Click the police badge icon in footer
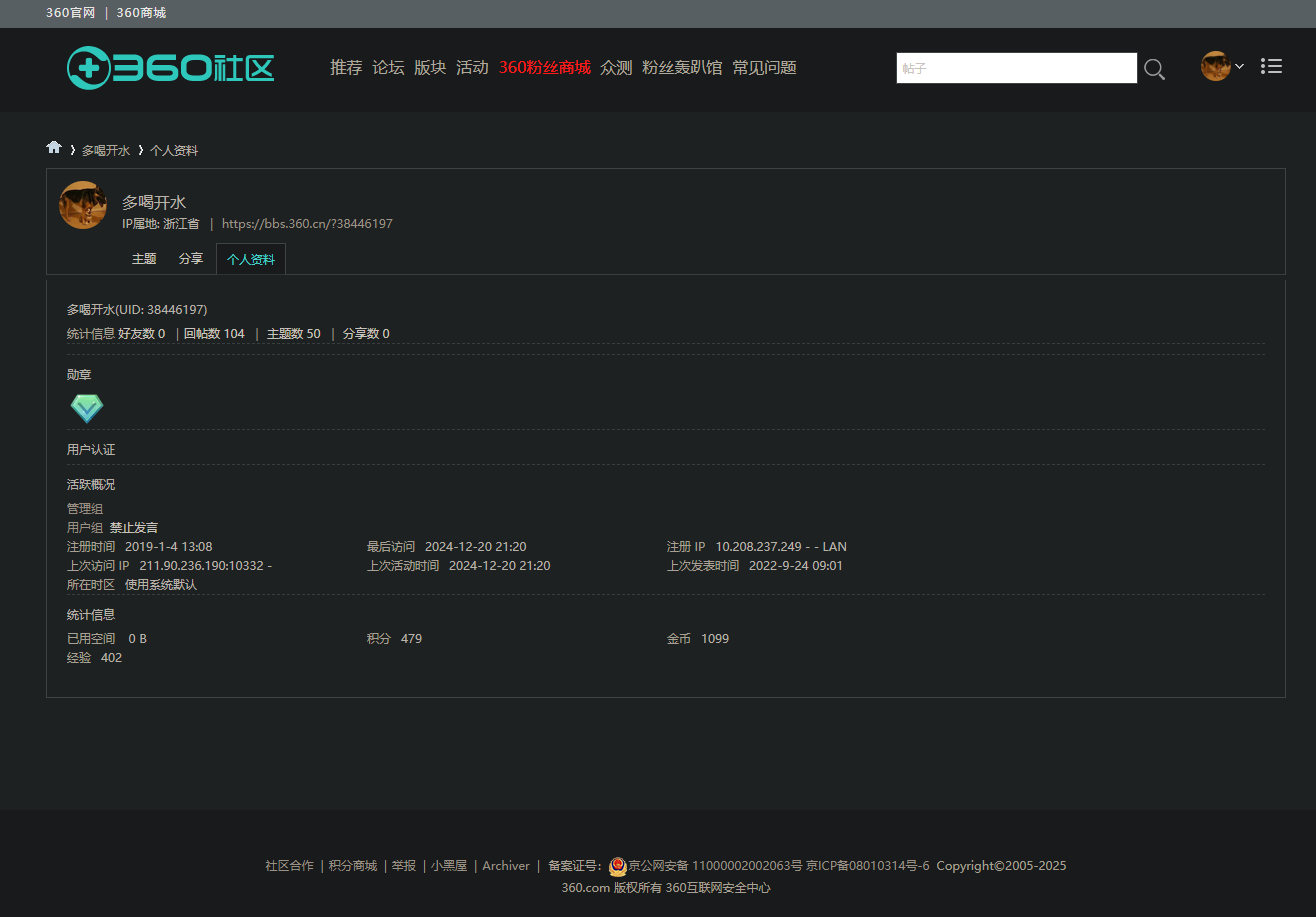Image resolution: width=1316 pixels, height=917 pixels. (x=617, y=866)
